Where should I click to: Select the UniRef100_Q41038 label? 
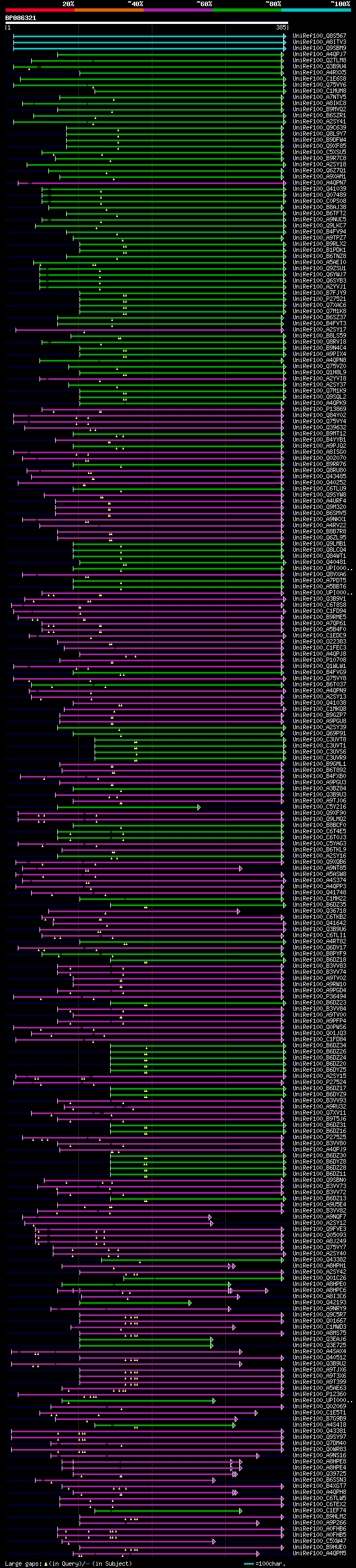click(319, 703)
